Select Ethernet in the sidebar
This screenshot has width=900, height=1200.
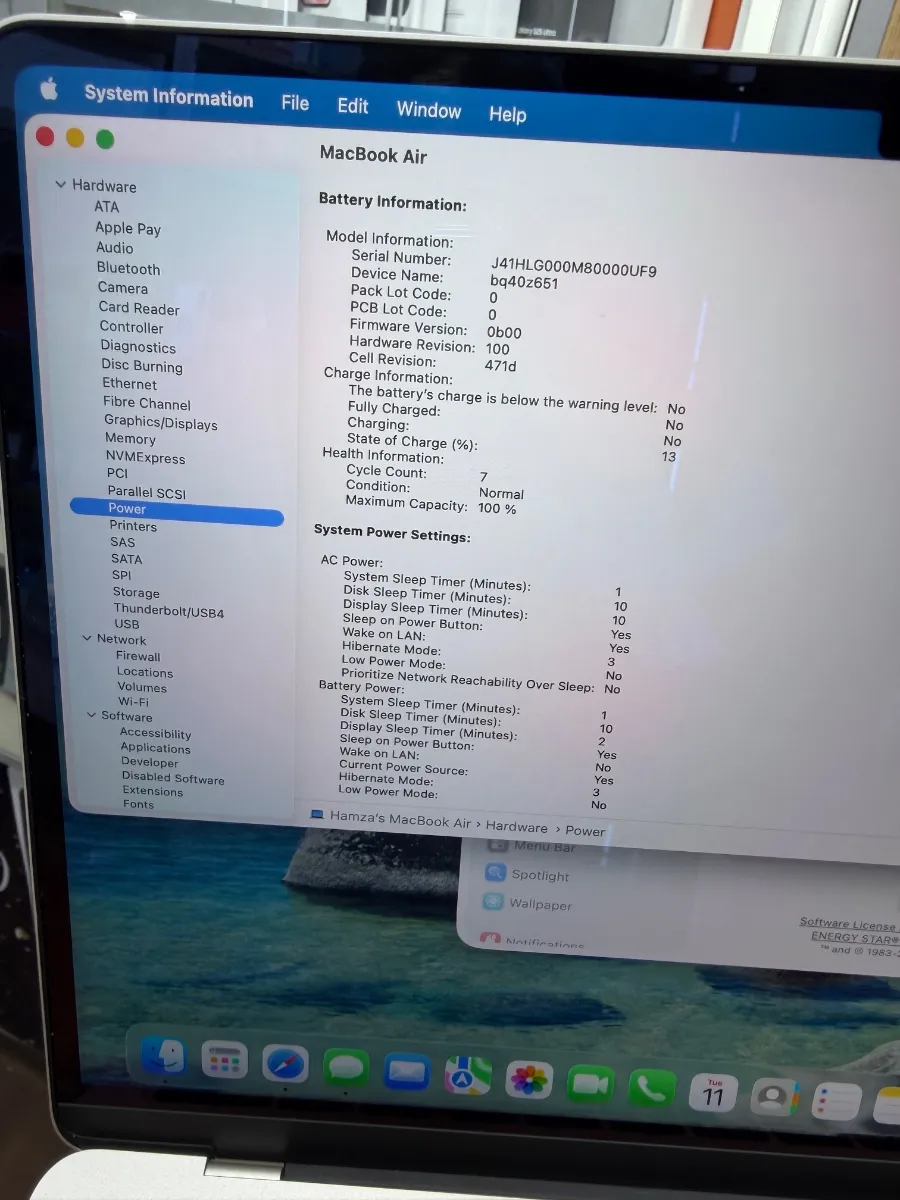pyautogui.click(x=130, y=384)
